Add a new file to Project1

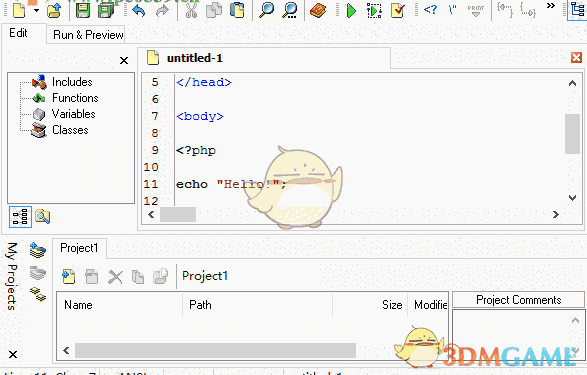[69, 277]
